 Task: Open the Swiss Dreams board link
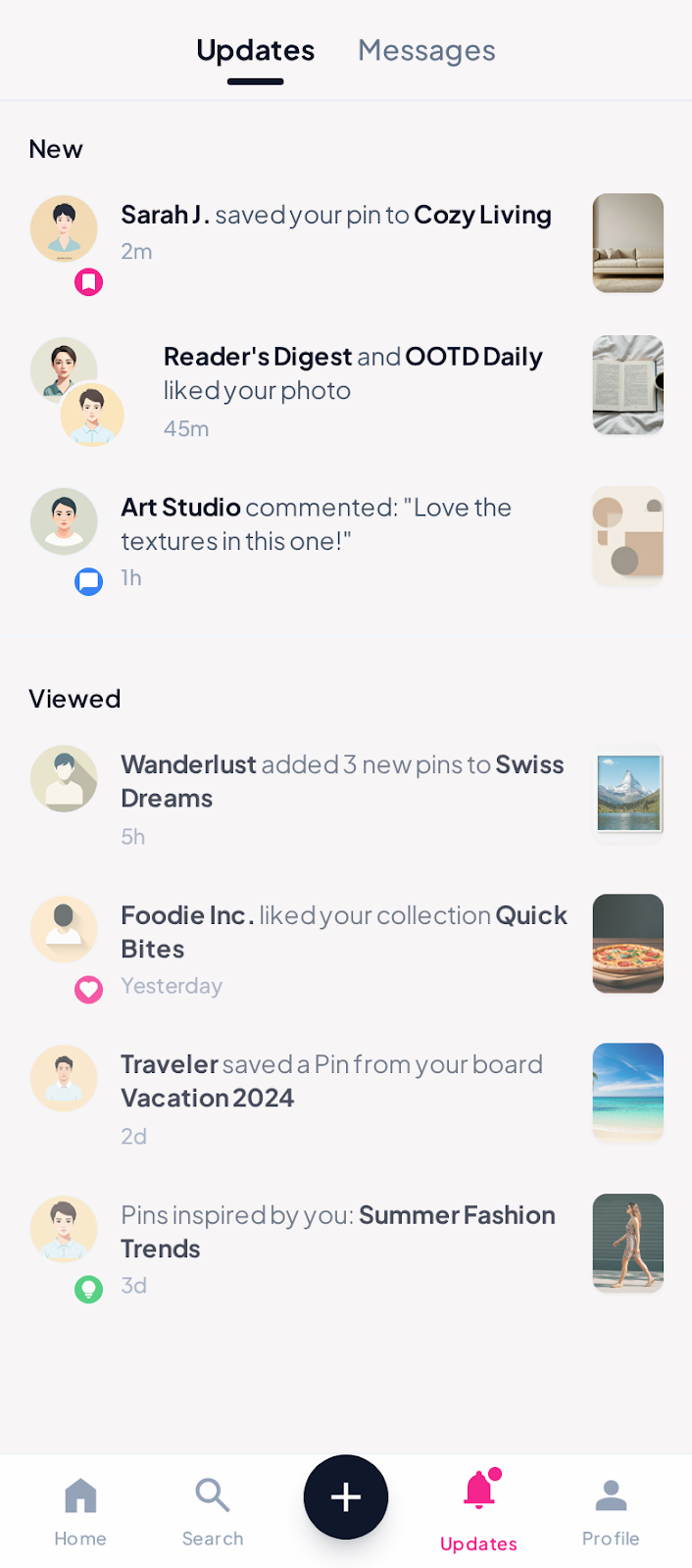point(528,765)
